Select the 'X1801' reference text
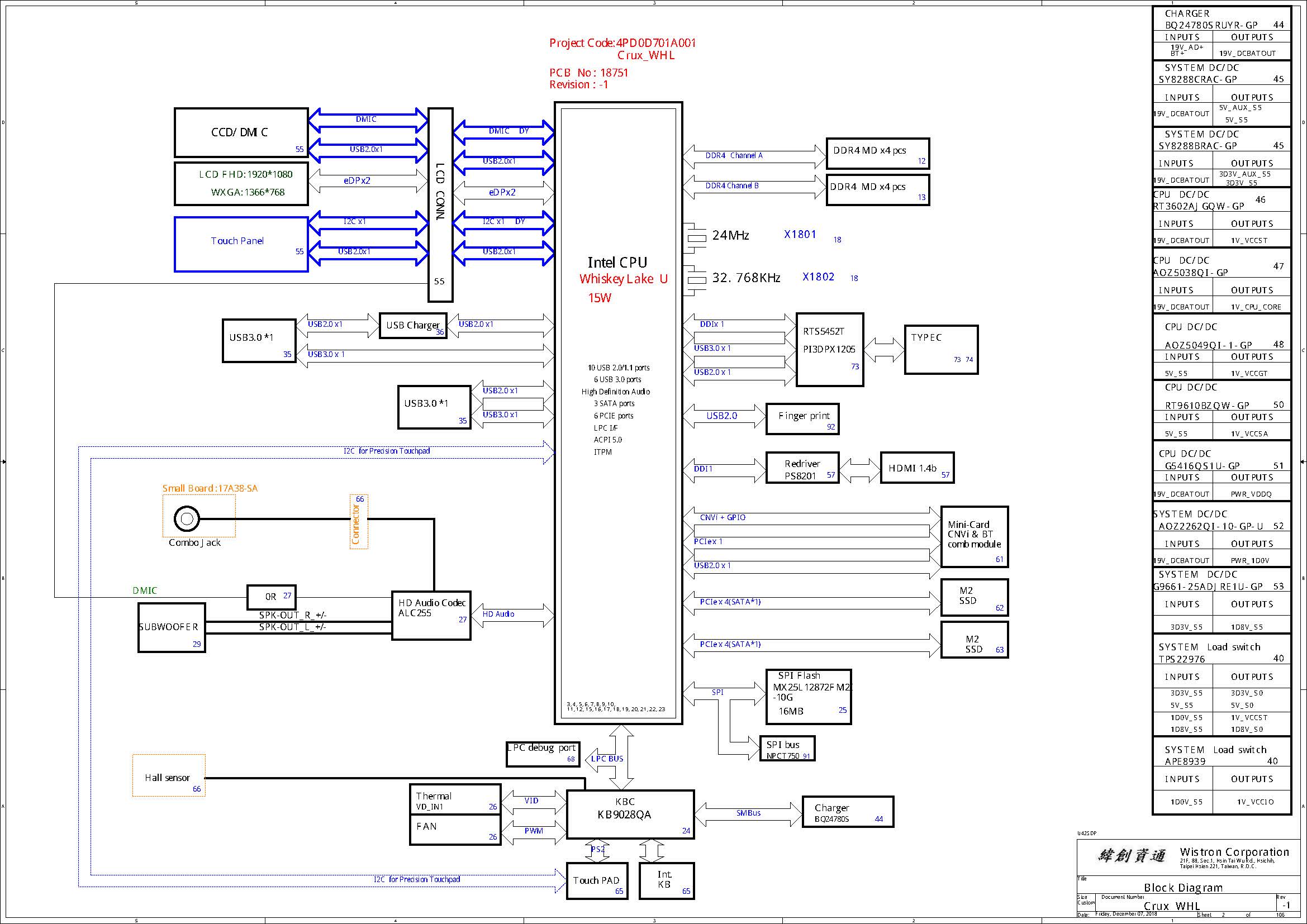The height and width of the screenshot is (924, 1307). click(800, 234)
